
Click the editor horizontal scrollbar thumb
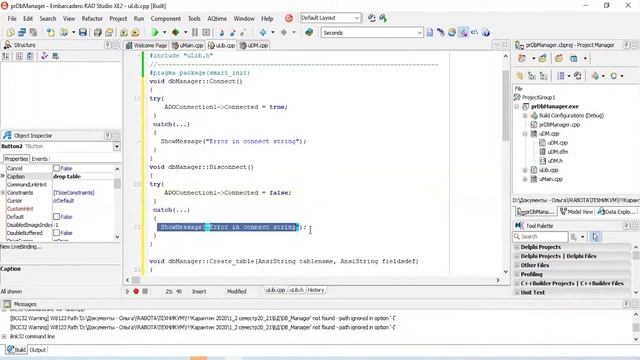coord(136,280)
